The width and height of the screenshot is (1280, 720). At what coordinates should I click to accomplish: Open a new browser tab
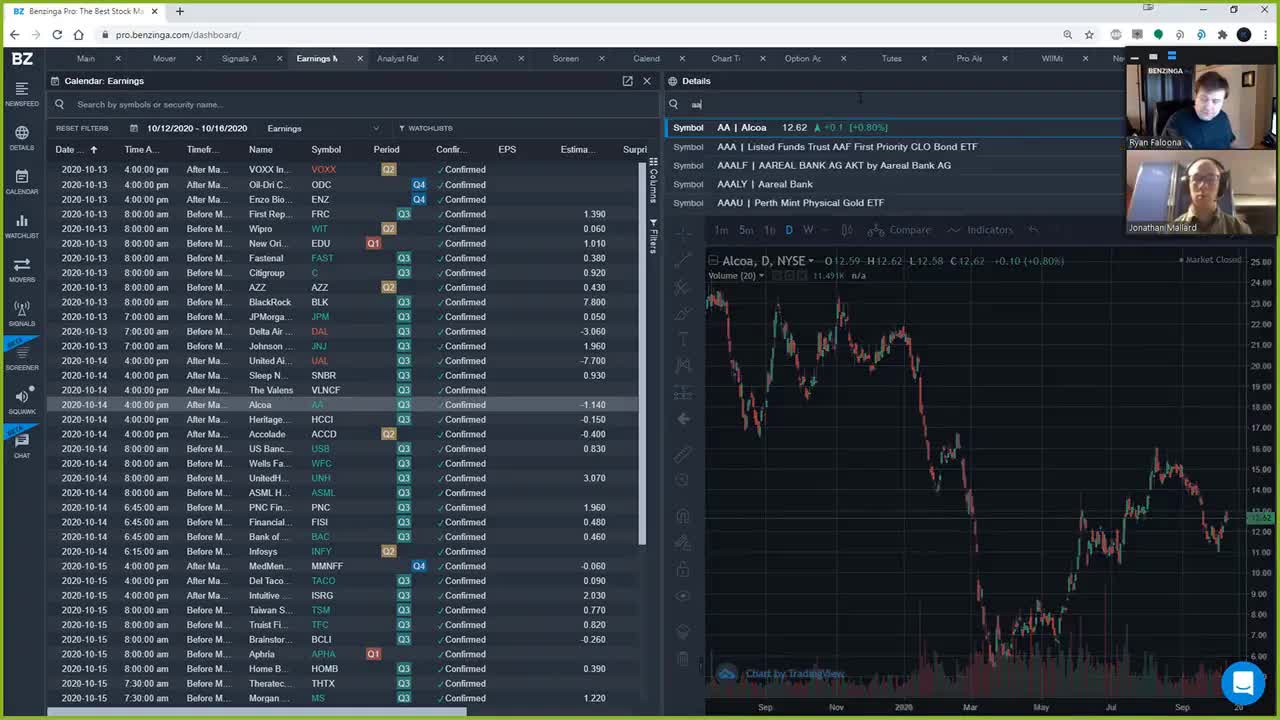[x=180, y=11]
